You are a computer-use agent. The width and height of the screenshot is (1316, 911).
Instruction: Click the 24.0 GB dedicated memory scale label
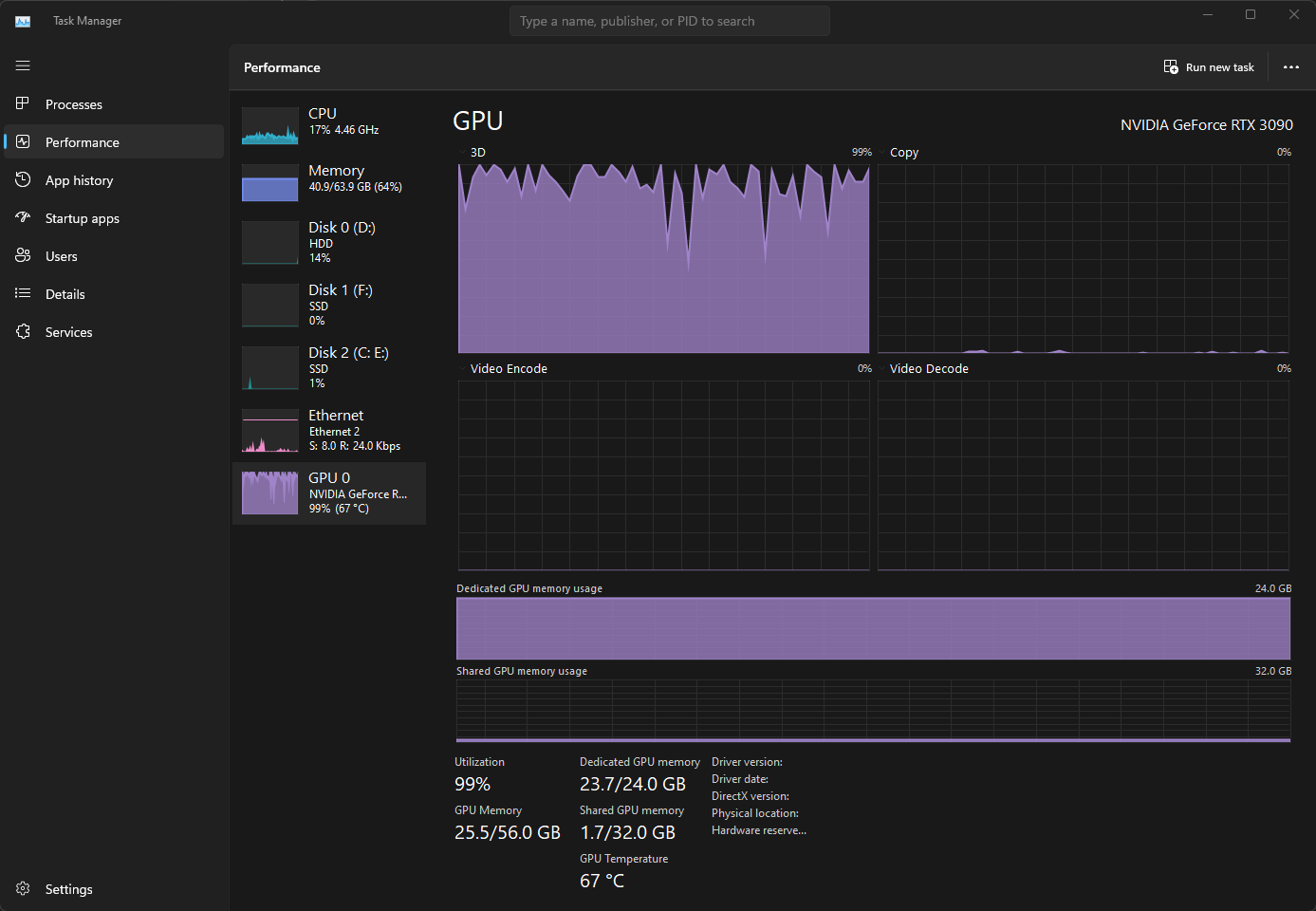pos(1273,588)
